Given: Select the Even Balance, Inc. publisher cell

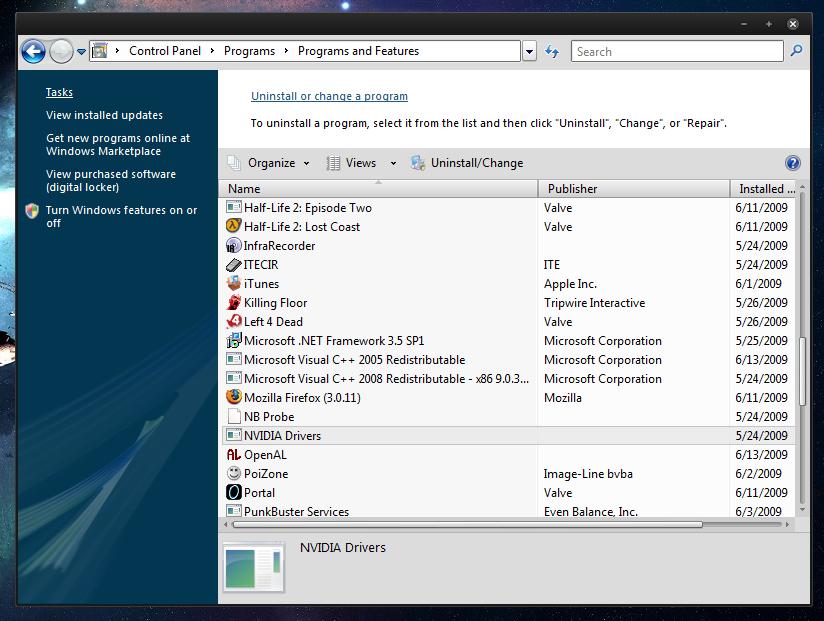Looking at the screenshot, I should 591,511.
